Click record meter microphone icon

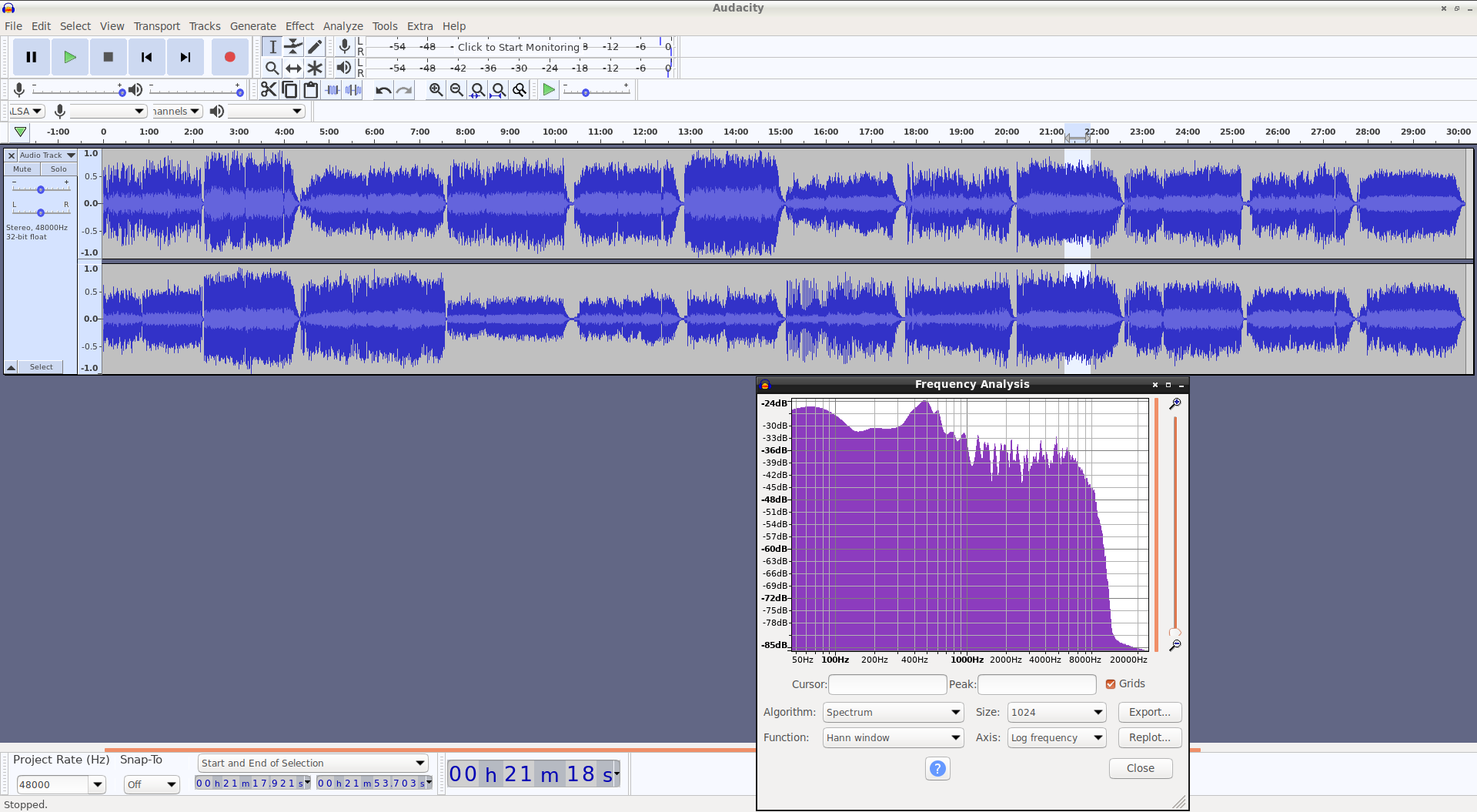pyautogui.click(x=345, y=47)
